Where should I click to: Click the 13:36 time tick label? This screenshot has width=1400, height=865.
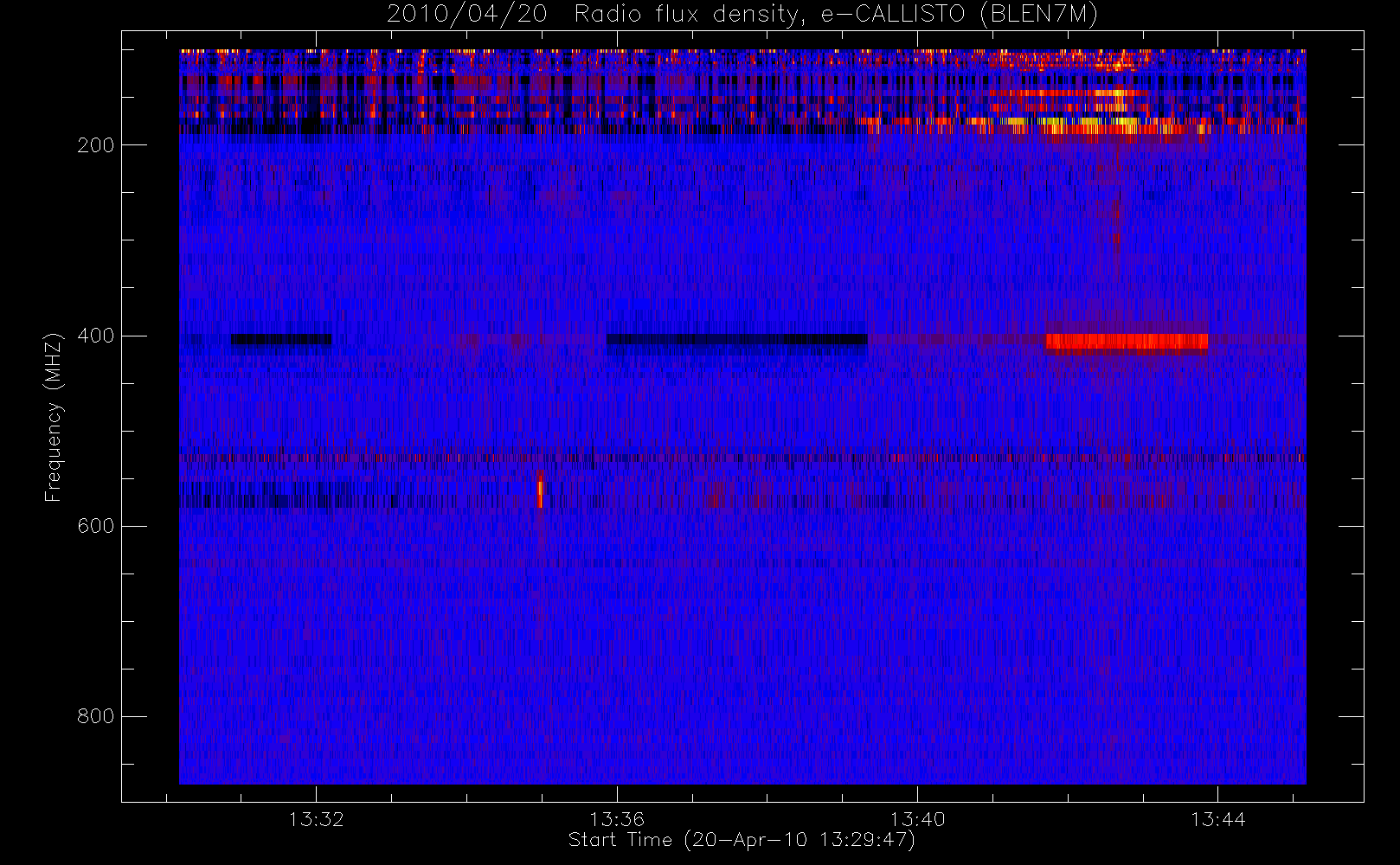coord(617,819)
